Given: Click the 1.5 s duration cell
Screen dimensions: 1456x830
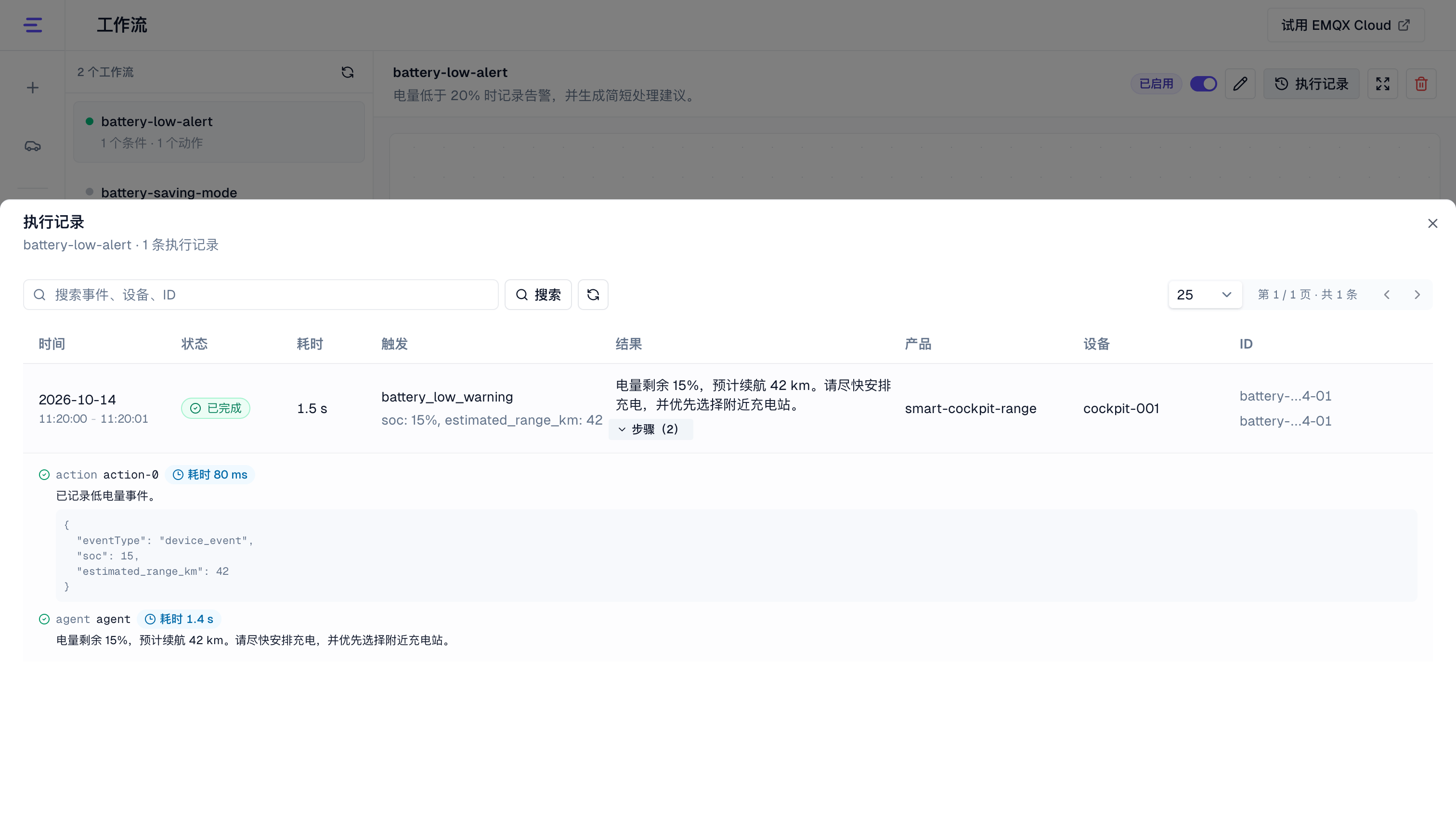Looking at the screenshot, I should coord(312,409).
